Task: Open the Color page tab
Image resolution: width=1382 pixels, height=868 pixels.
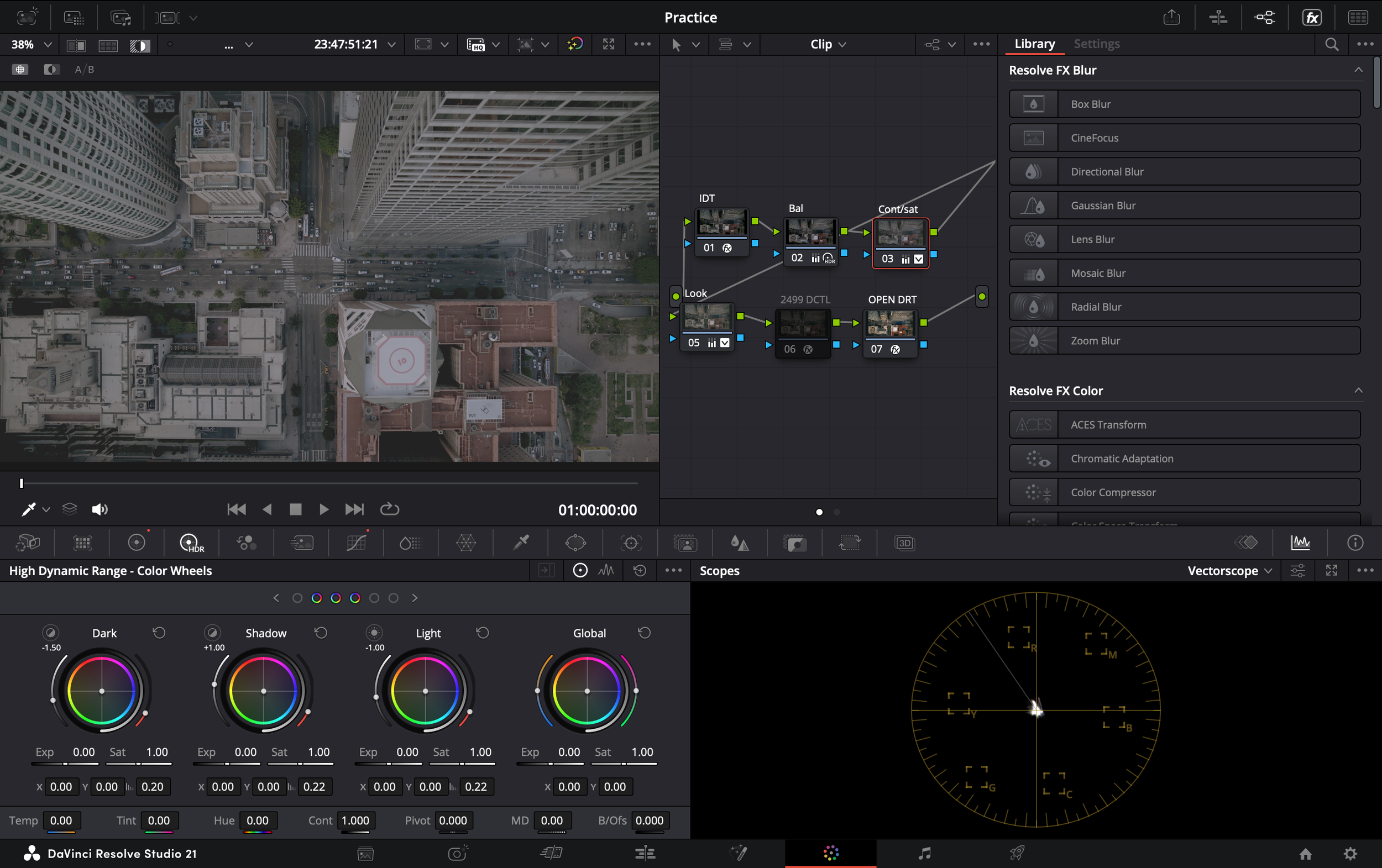Action: (x=830, y=853)
